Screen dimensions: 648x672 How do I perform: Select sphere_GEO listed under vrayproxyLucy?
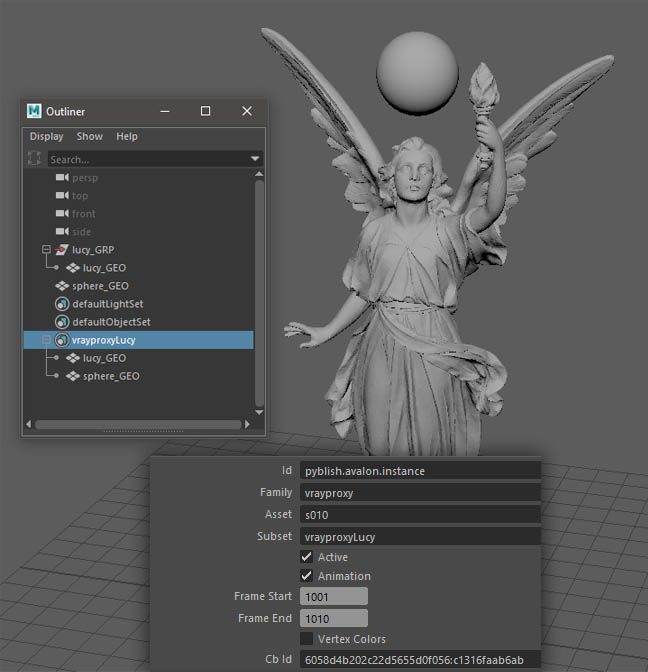tap(138, 376)
